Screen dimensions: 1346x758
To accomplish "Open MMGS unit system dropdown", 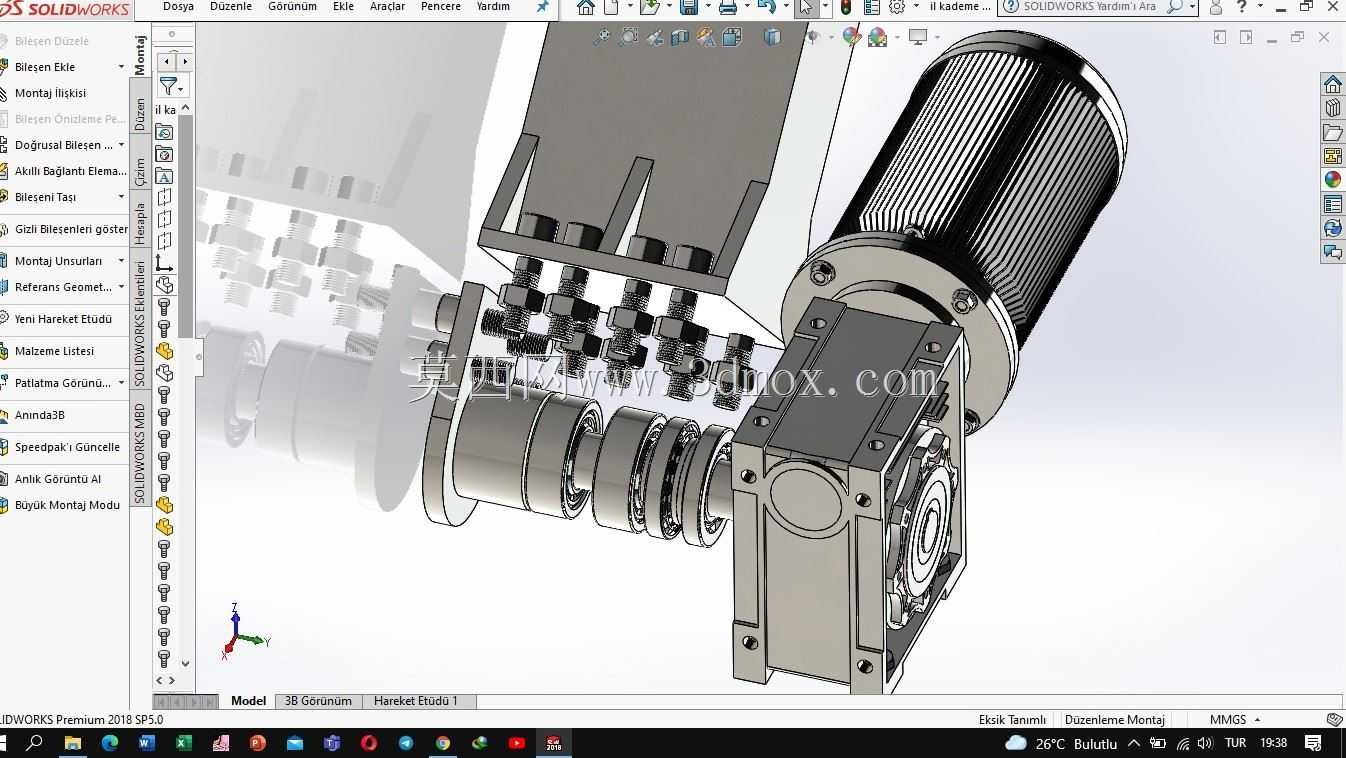I will pyautogui.click(x=1235, y=719).
